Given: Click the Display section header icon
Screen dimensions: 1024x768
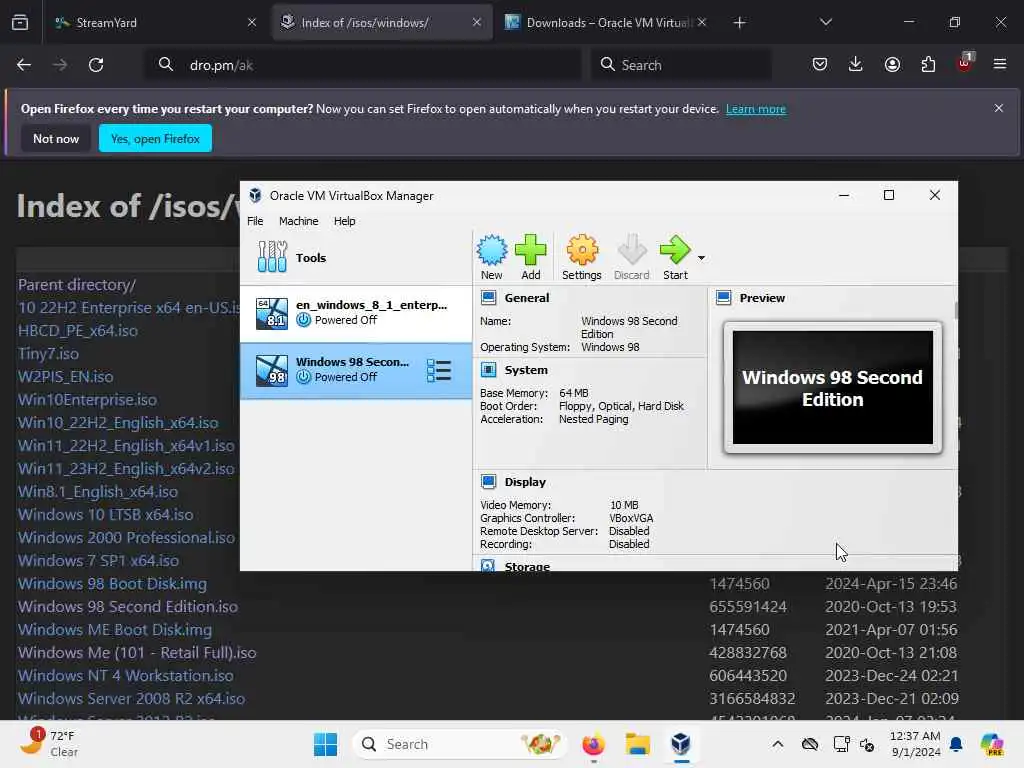Looking at the screenshot, I should [488, 482].
